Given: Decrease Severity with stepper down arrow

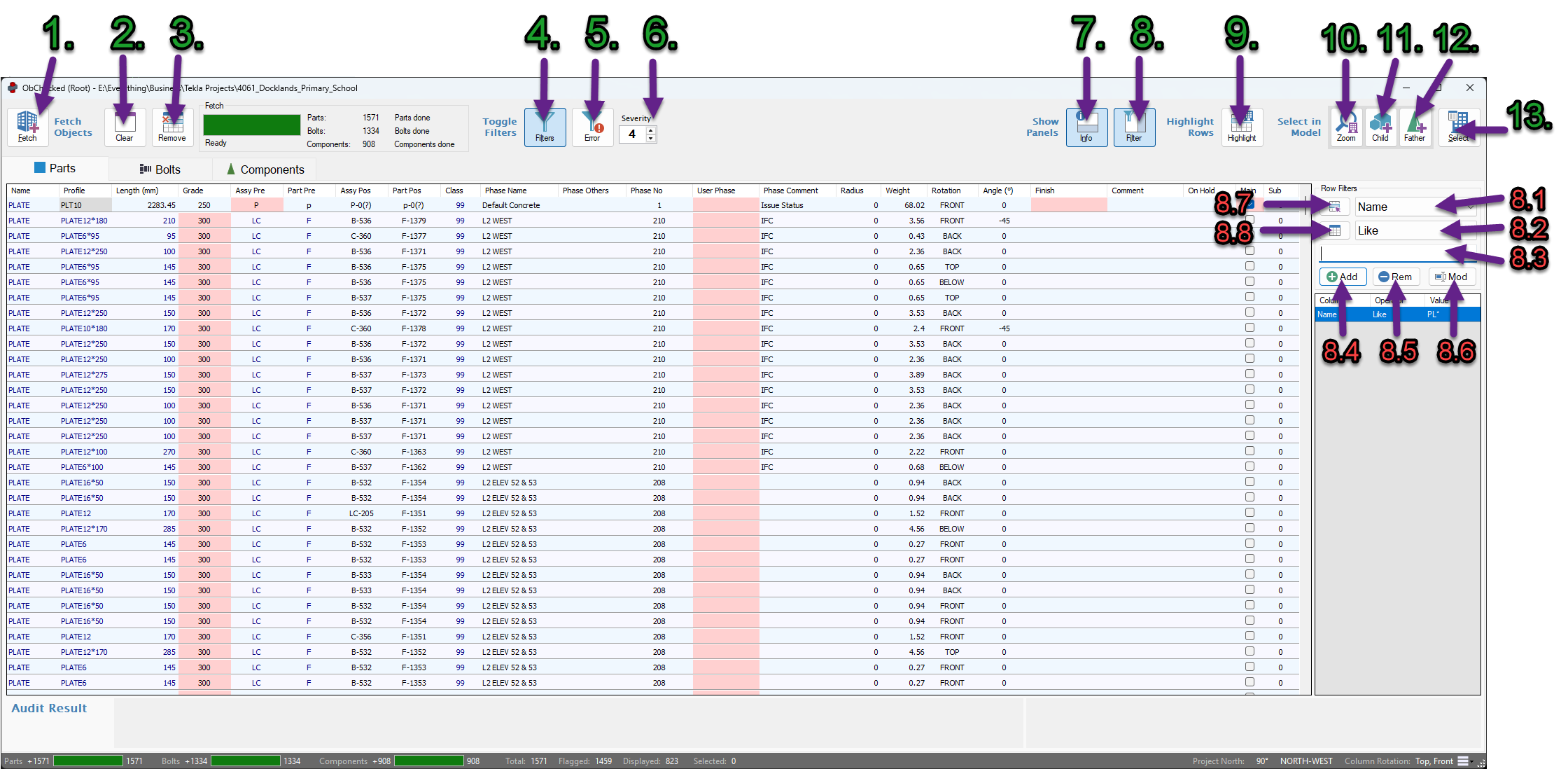Looking at the screenshot, I should point(651,138).
